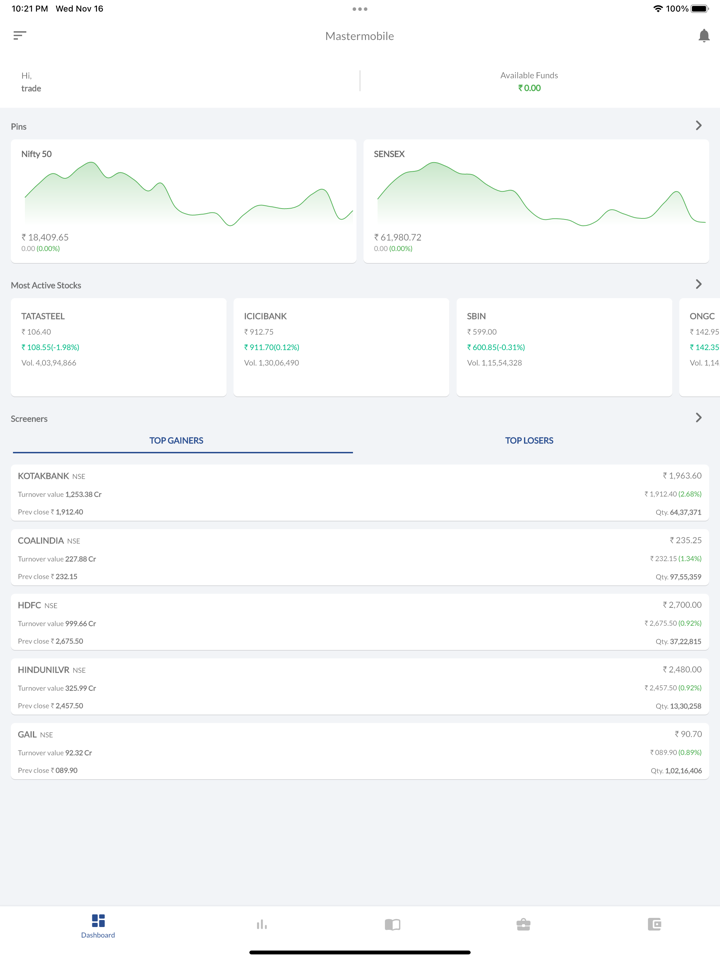Expand Most Active Stocks chevron
The height and width of the screenshot is (960, 720).
coord(698,285)
